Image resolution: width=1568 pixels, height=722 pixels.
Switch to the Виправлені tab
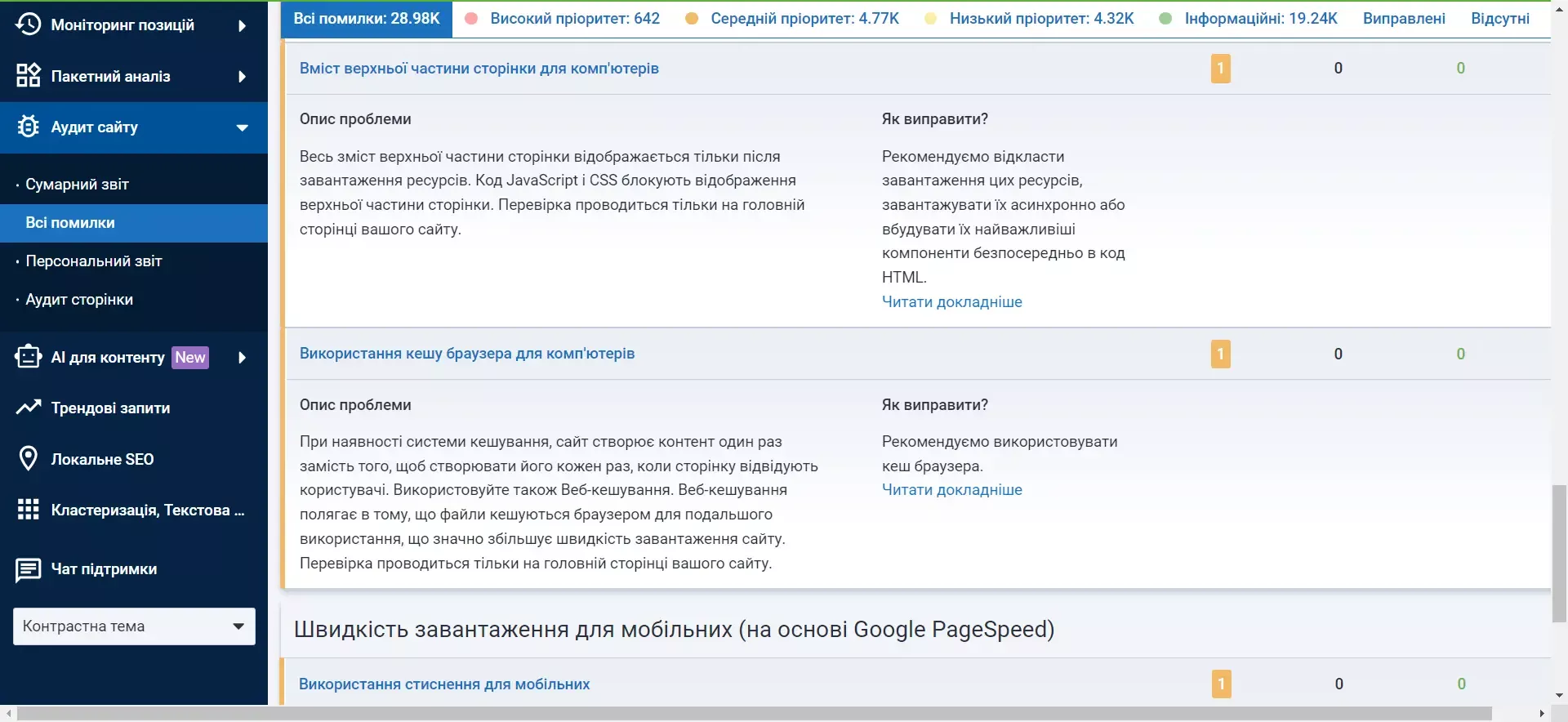[x=1404, y=19]
